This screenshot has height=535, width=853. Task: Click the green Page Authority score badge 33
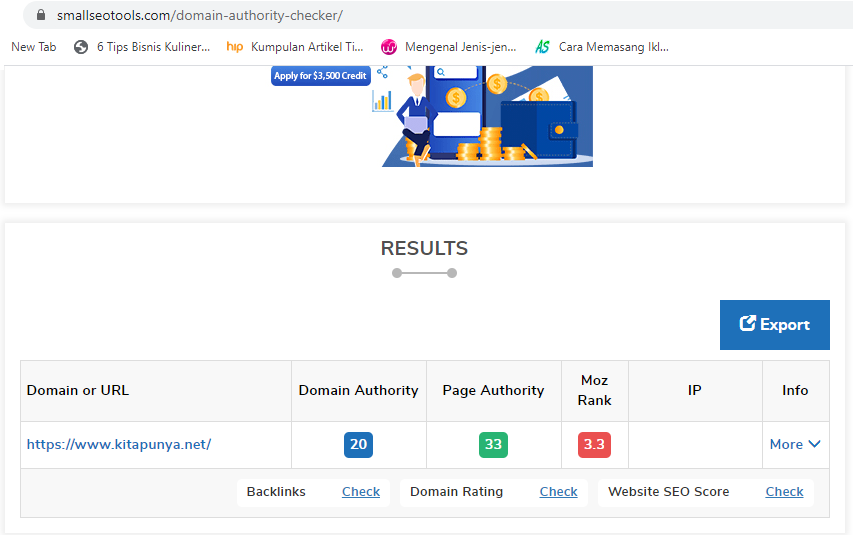(493, 444)
